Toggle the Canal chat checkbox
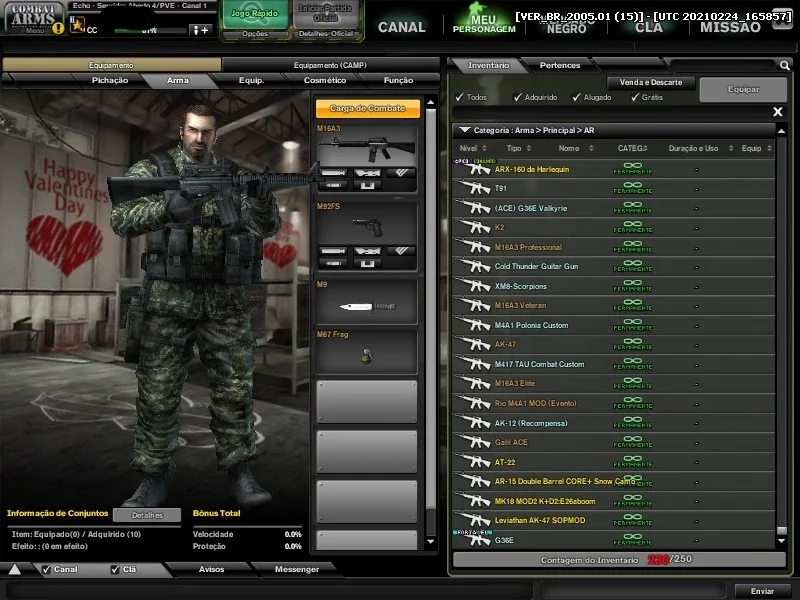Screen dimensions: 800x600 pyautogui.click(x=46, y=569)
